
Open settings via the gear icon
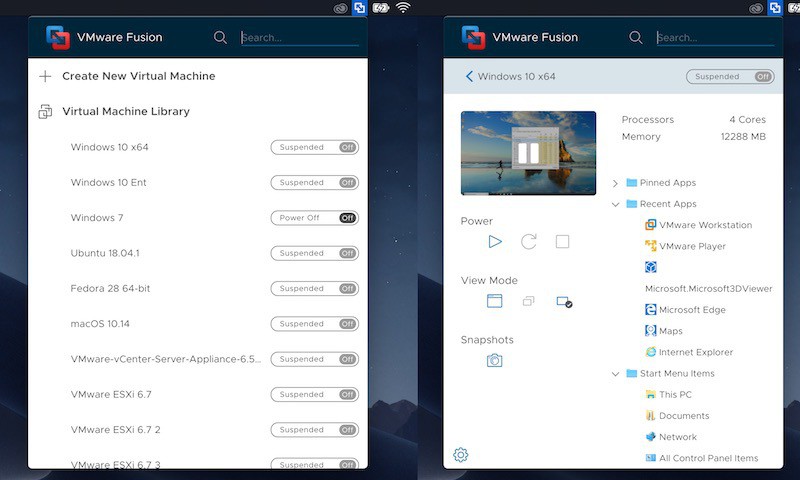click(x=460, y=454)
